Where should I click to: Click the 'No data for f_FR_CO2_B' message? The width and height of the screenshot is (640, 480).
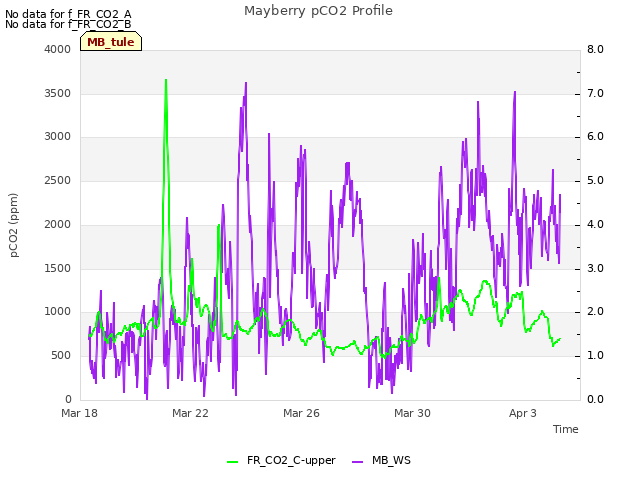[68, 24]
